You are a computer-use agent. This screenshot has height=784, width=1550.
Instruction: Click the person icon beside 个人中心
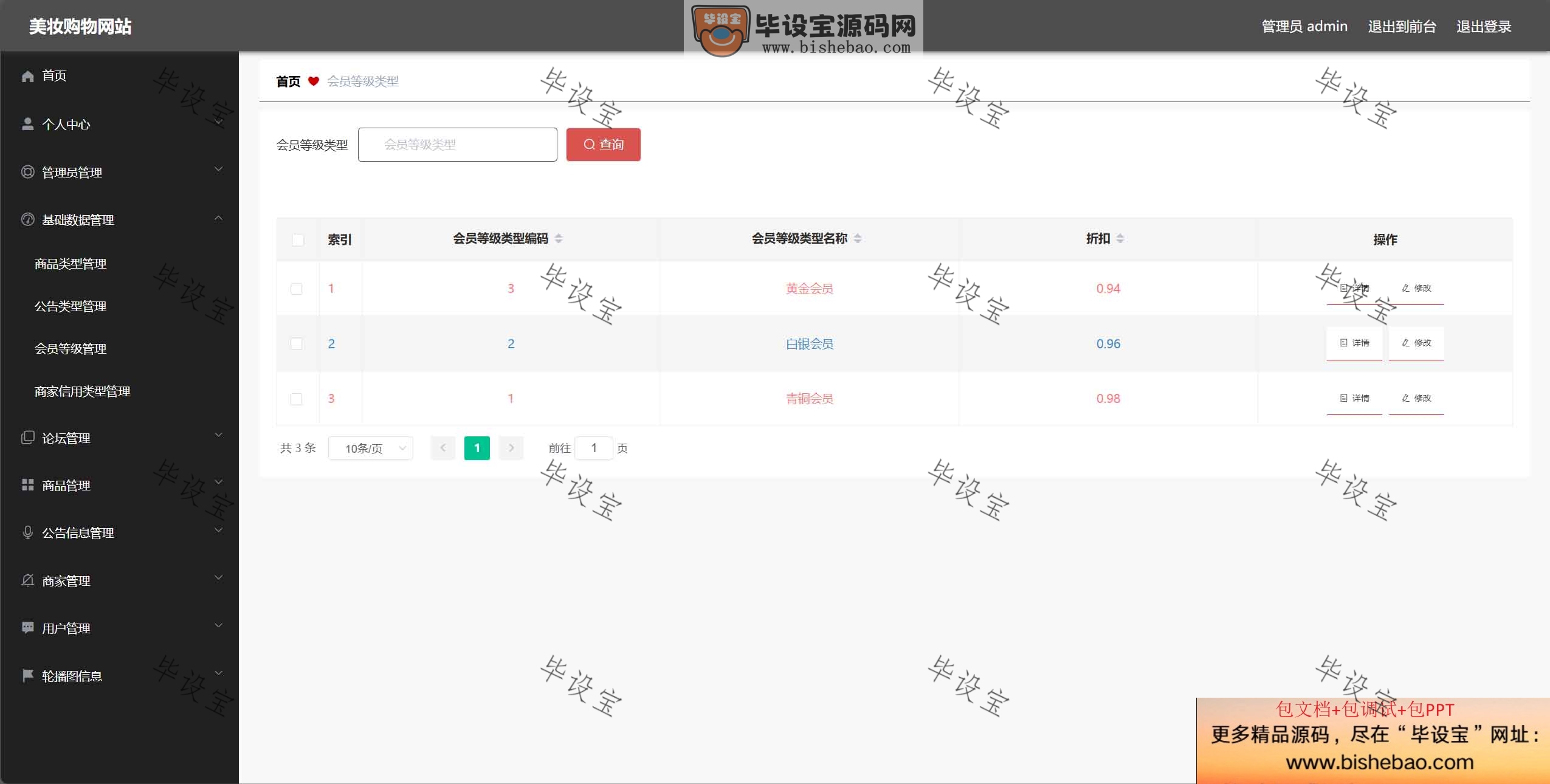(27, 124)
